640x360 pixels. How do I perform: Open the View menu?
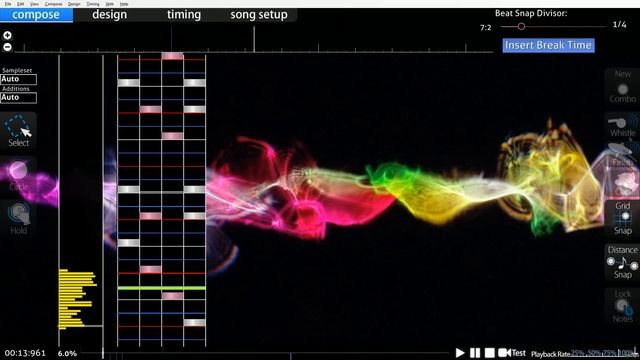[34, 4]
